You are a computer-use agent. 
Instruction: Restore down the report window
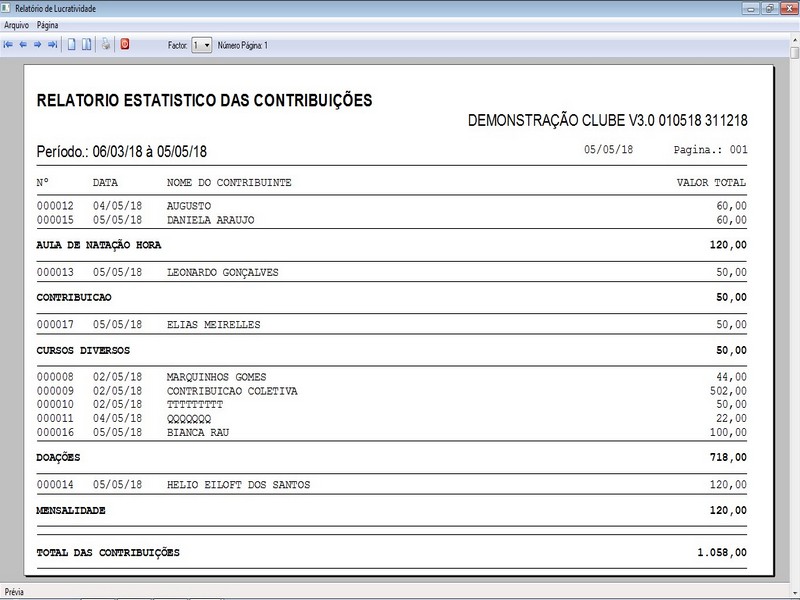[x=769, y=9]
